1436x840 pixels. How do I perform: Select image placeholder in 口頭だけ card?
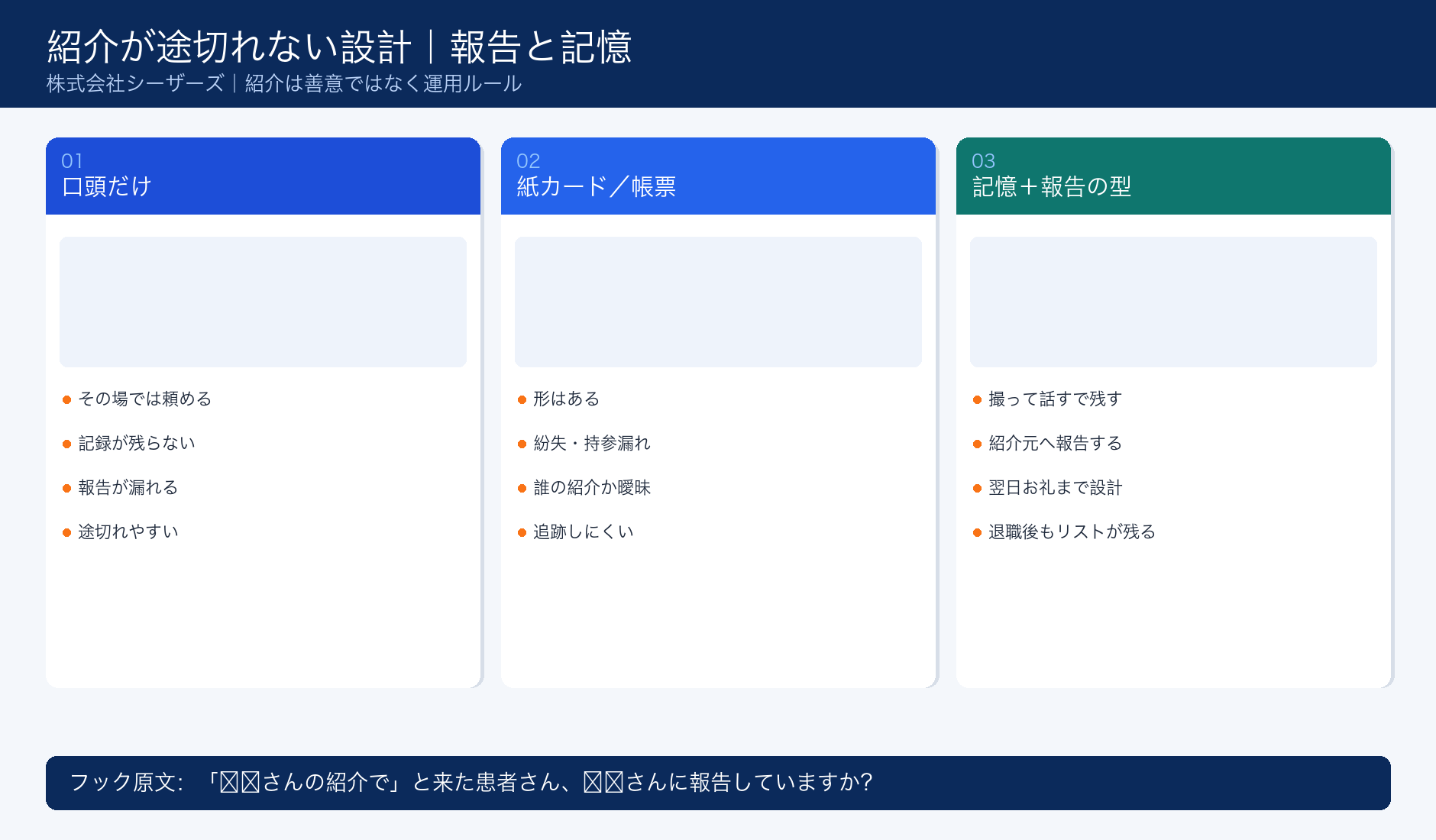pos(263,302)
